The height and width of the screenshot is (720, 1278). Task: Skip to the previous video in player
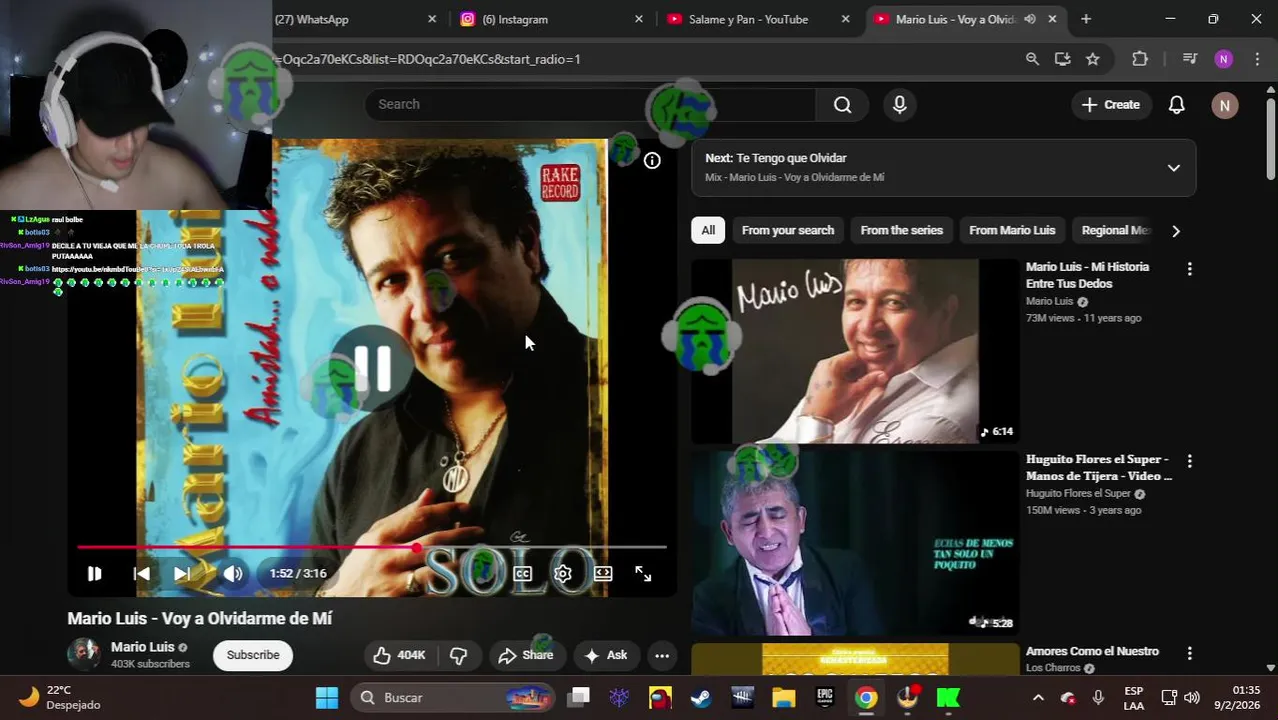point(142,573)
